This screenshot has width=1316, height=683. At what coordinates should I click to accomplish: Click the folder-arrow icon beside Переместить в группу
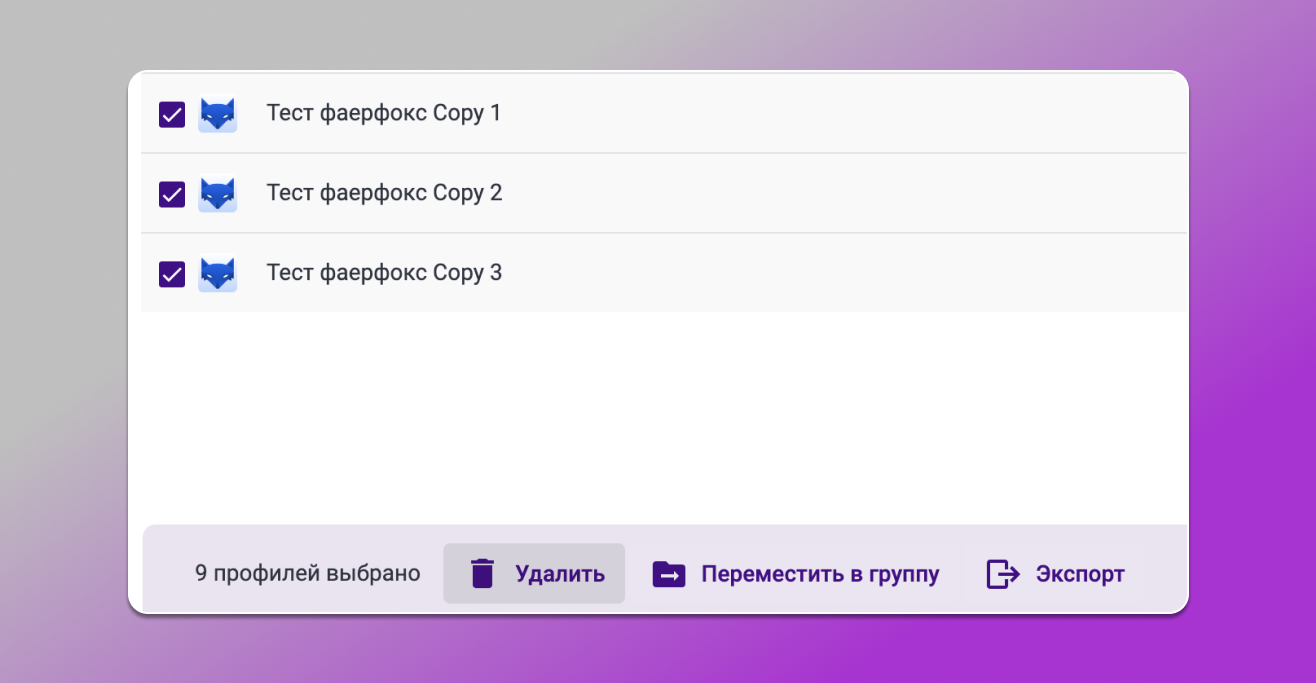[668, 573]
